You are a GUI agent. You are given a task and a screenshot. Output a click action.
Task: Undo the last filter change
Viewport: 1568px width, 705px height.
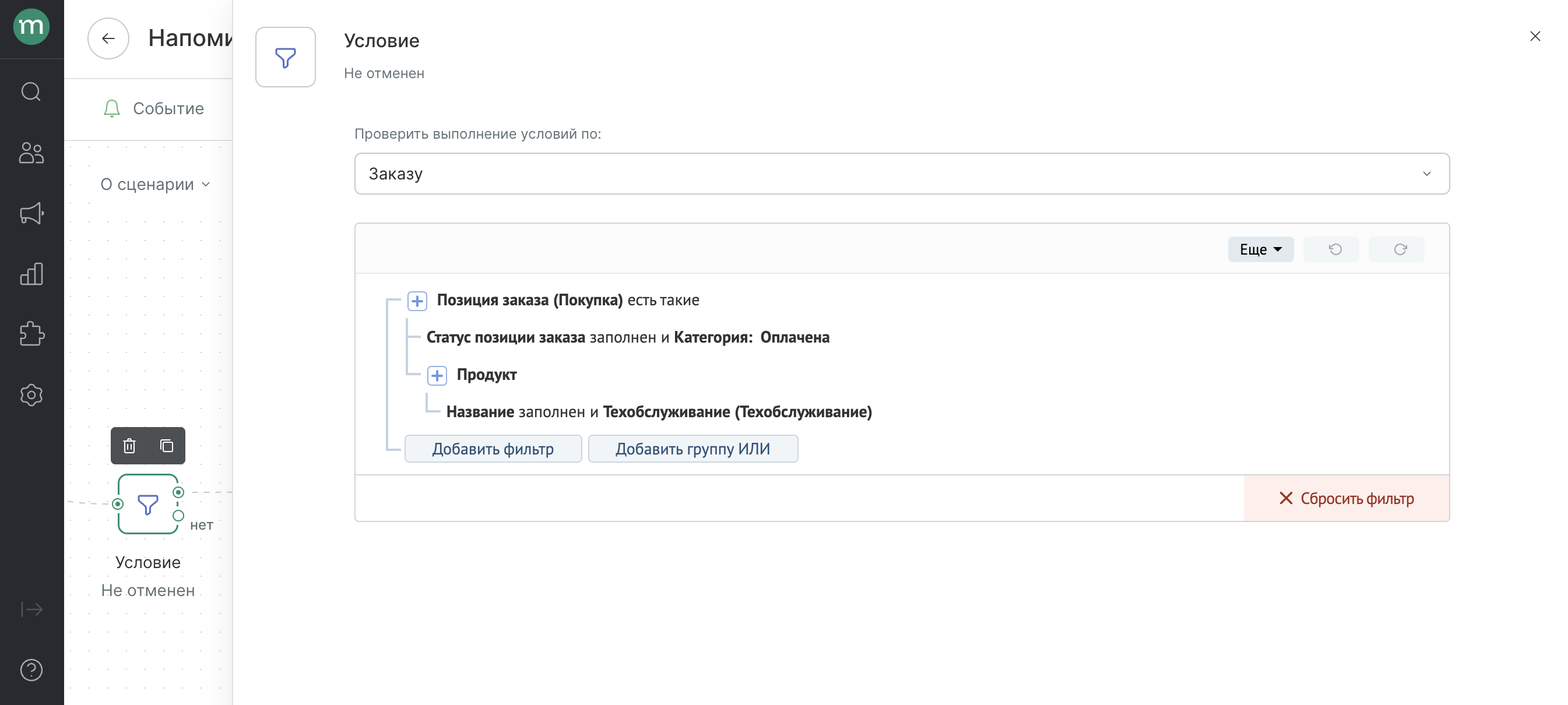[x=1331, y=249]
